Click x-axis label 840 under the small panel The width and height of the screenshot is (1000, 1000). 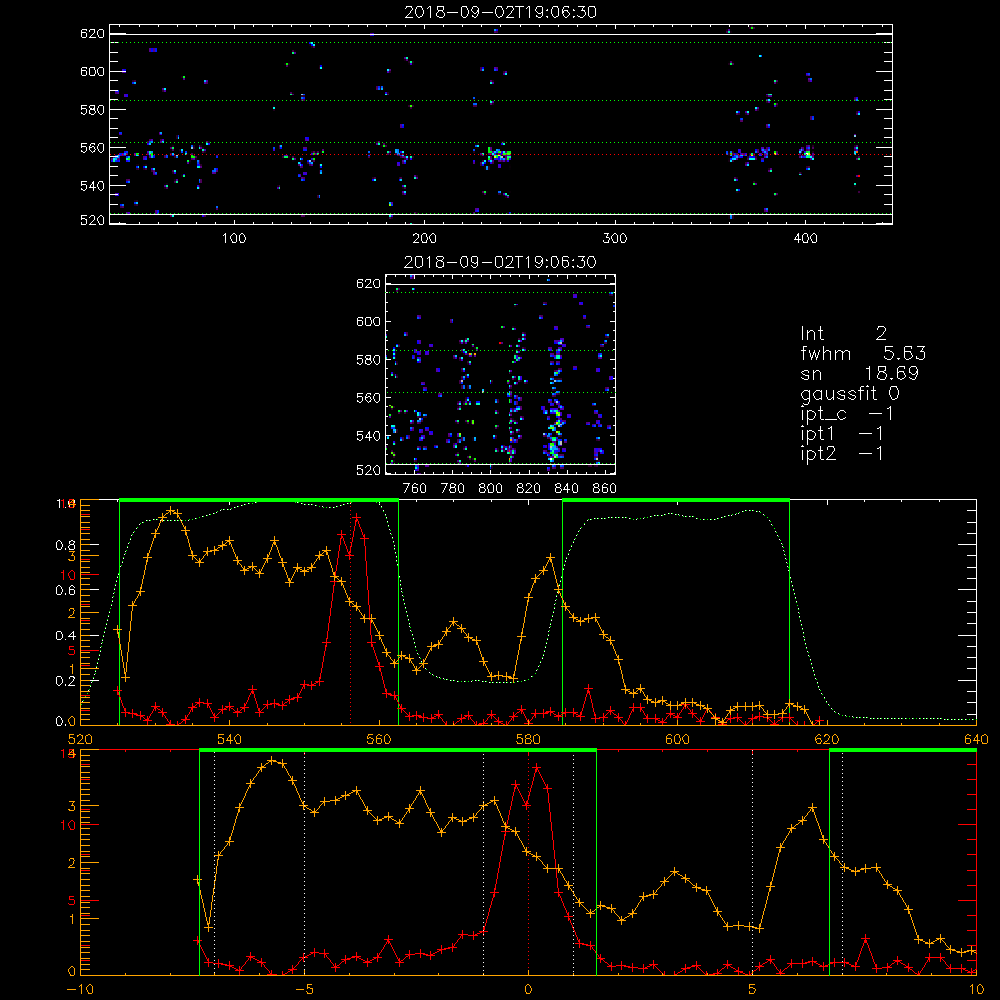(566, 489)
